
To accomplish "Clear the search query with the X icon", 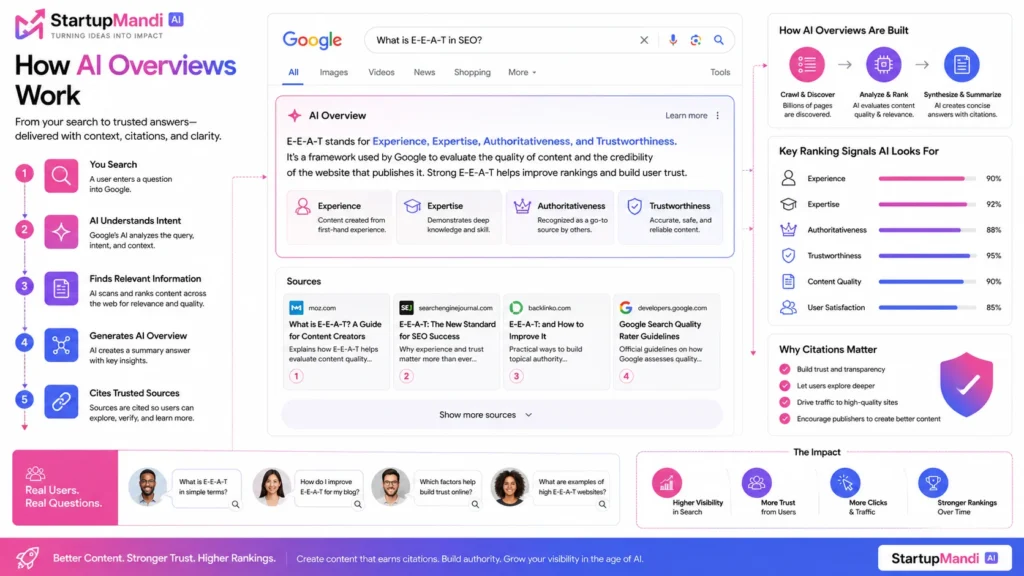I will tap(644, 40).
